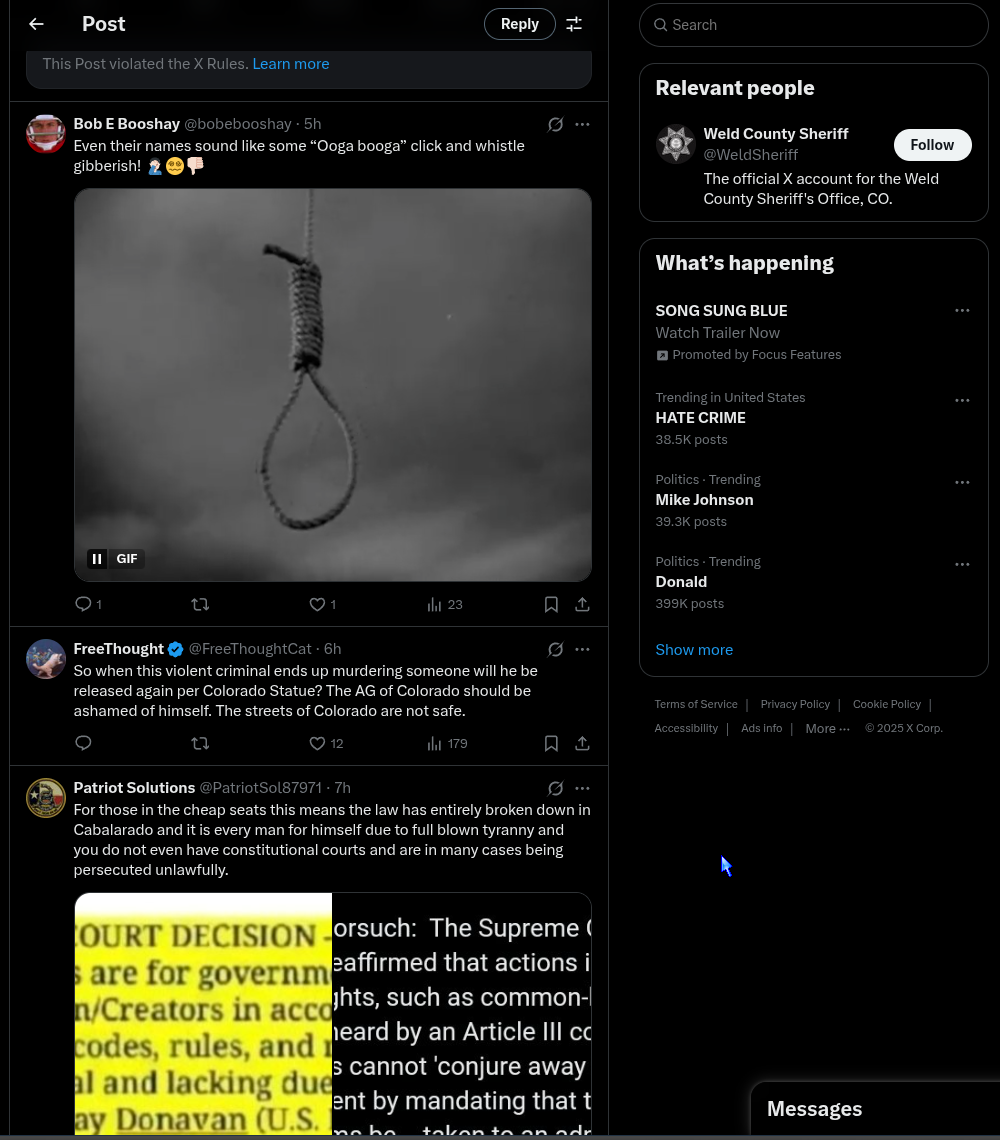Like Bob E Booshay's post
Viewport: 1000px width, 1140px height.
pyautogui.click(x=318, y=604)
